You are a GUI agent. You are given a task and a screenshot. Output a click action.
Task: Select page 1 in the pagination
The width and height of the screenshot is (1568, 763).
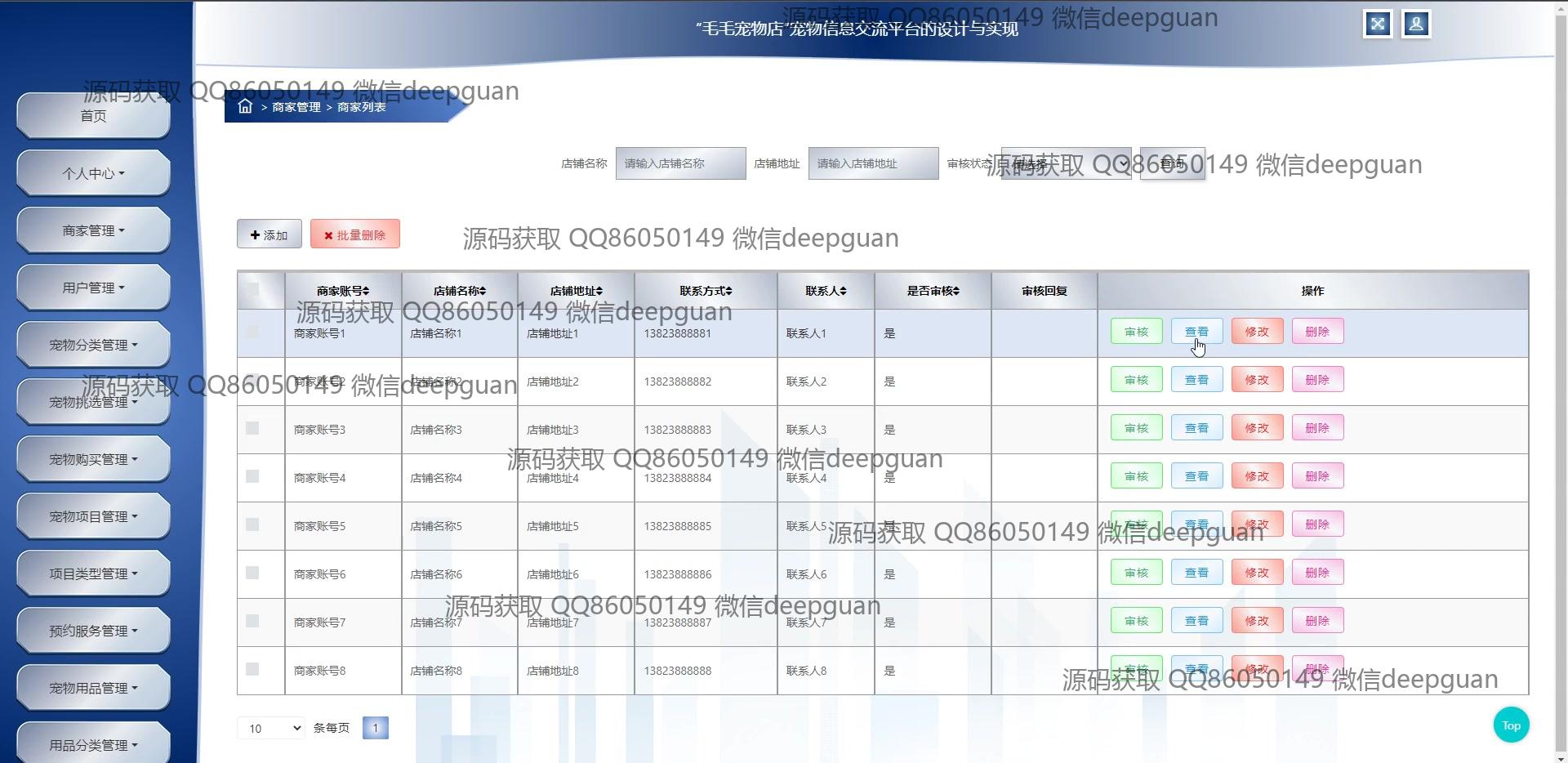click(376, 728)
